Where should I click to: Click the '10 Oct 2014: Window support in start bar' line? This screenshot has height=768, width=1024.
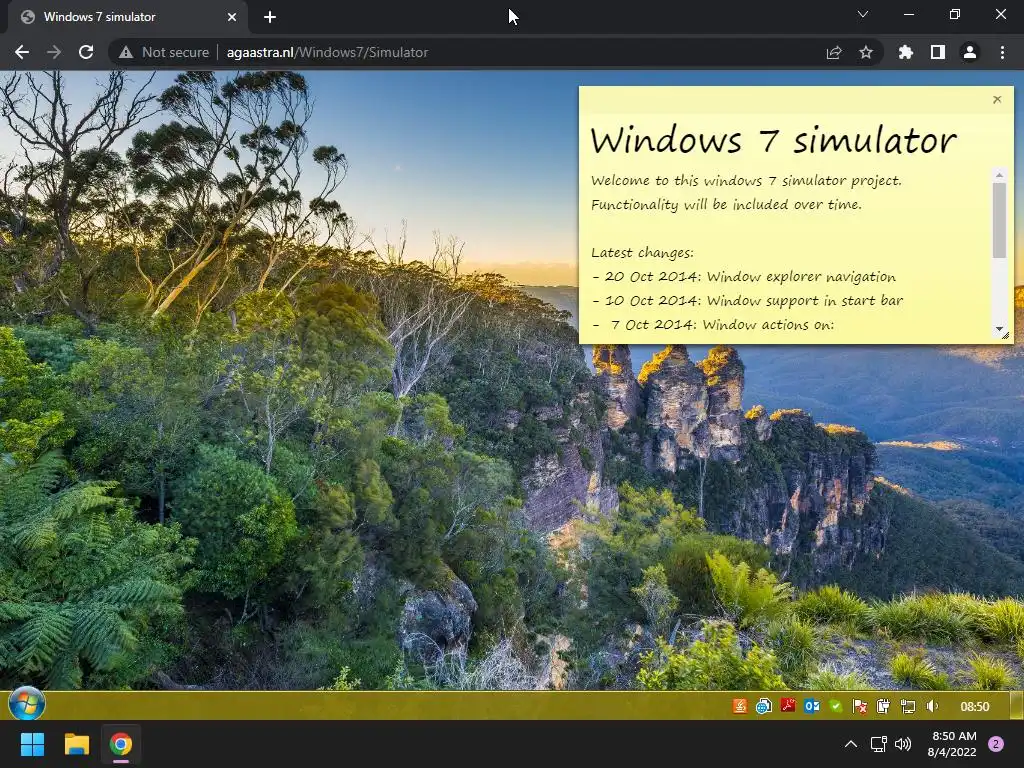pyautogui.click(x=747, y=301)
